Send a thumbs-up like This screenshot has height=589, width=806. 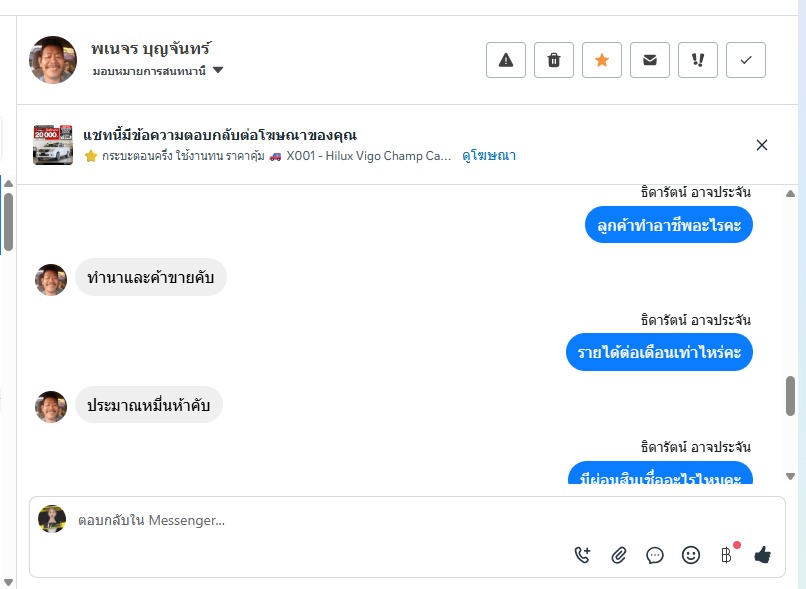[763, 555]
